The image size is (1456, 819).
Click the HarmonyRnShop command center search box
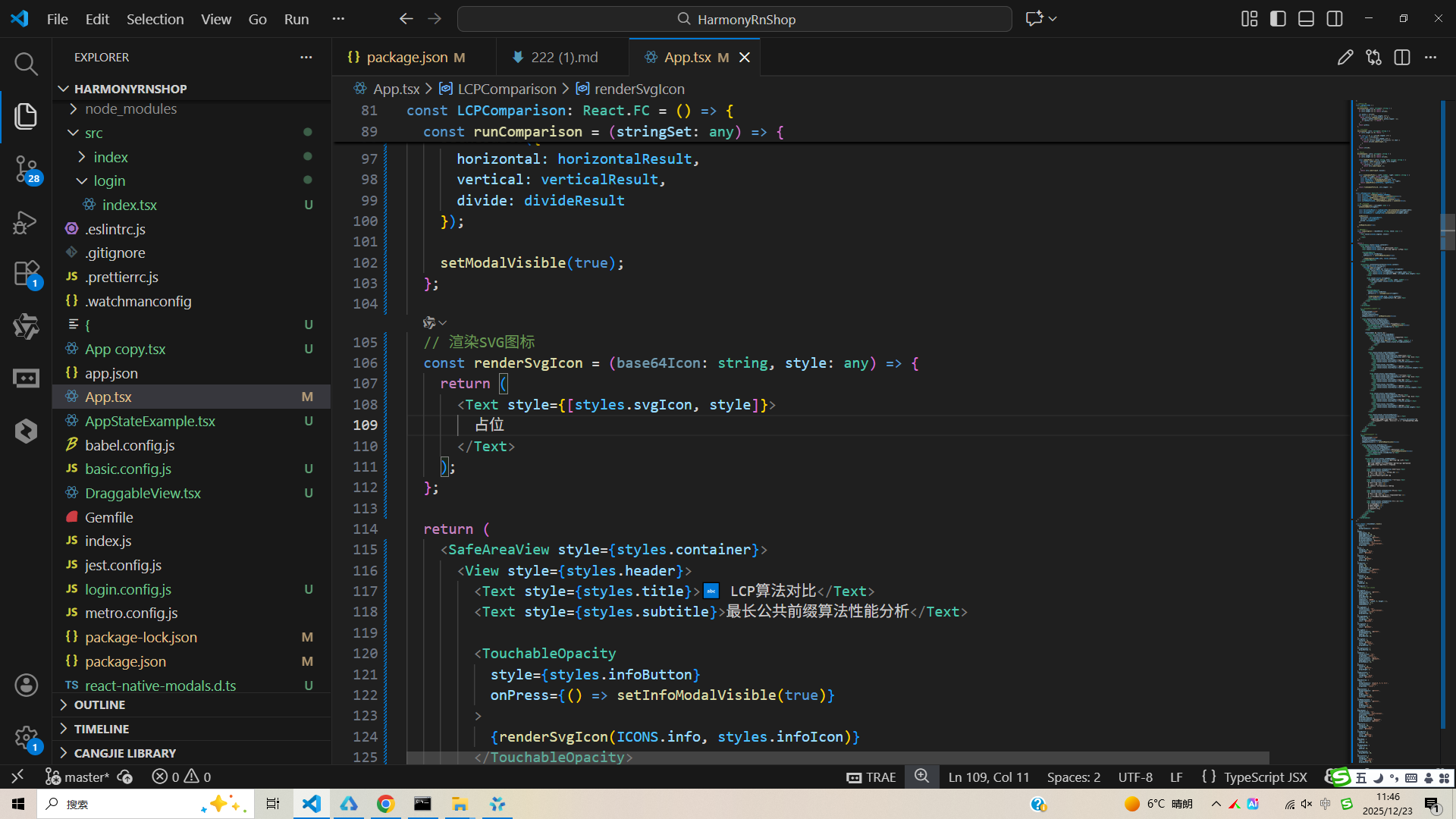pyautogui.click(x=734, y=19)
